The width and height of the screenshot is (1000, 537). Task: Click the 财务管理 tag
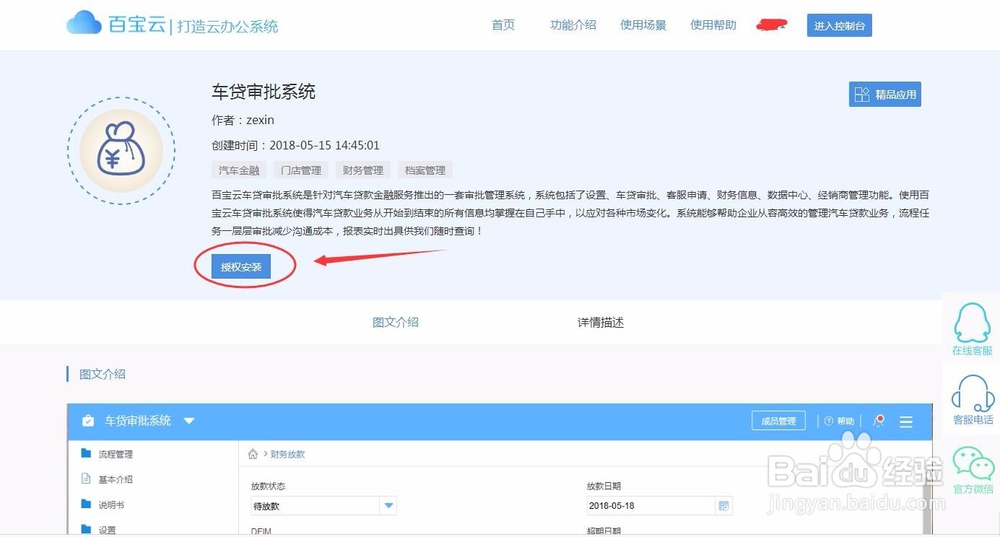(363, 170)
